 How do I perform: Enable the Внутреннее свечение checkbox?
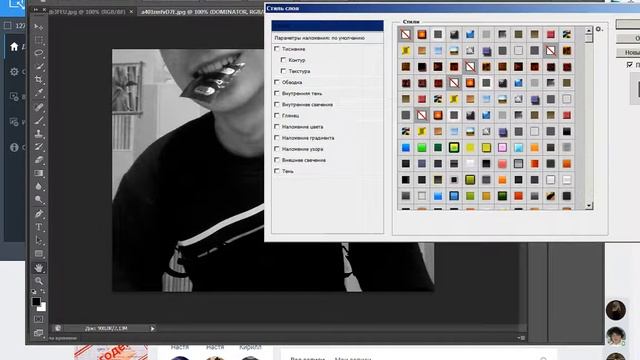277,104
